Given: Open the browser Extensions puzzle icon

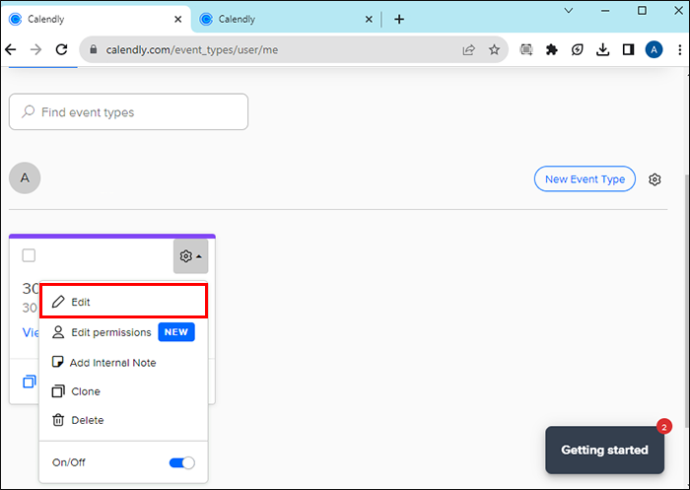Looking at the screenshot, I should coord(551,50).
